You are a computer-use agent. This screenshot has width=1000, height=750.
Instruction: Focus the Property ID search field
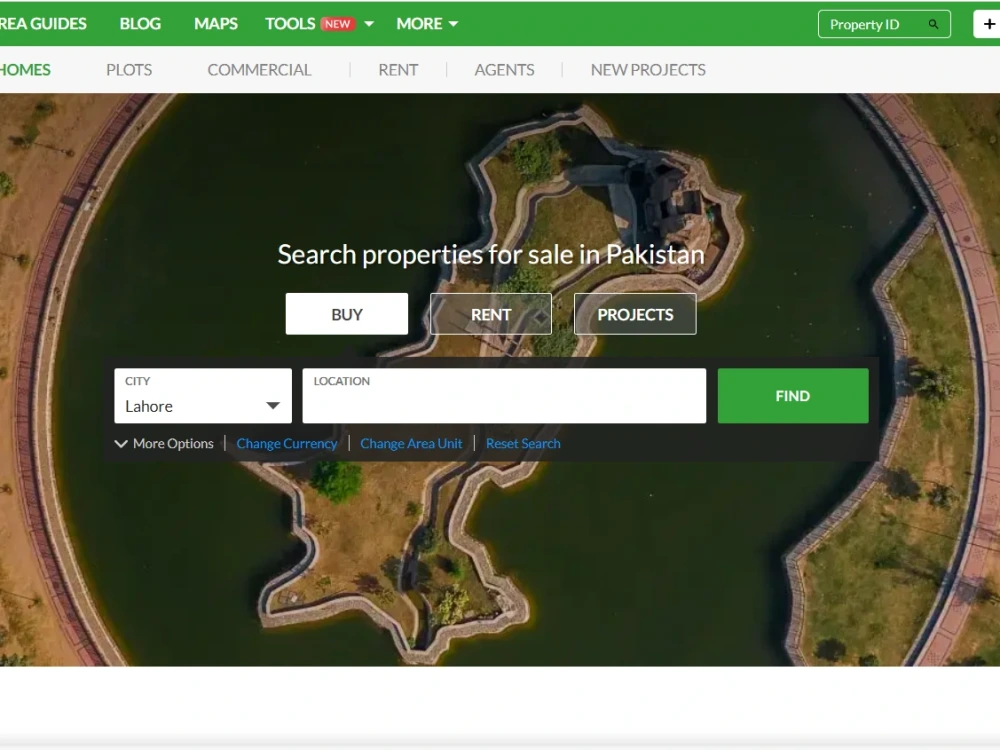[x=884, y=24]
